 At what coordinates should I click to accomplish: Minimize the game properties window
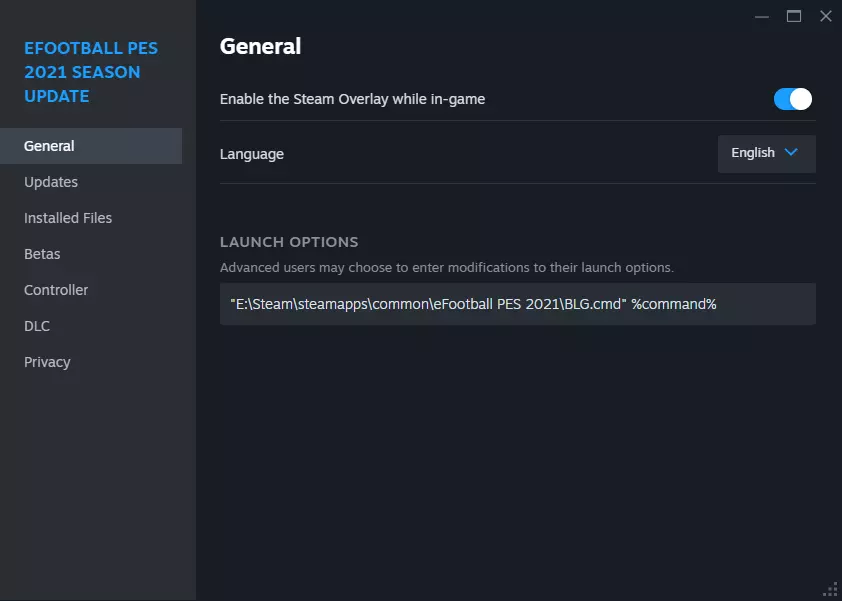point(763,16)
